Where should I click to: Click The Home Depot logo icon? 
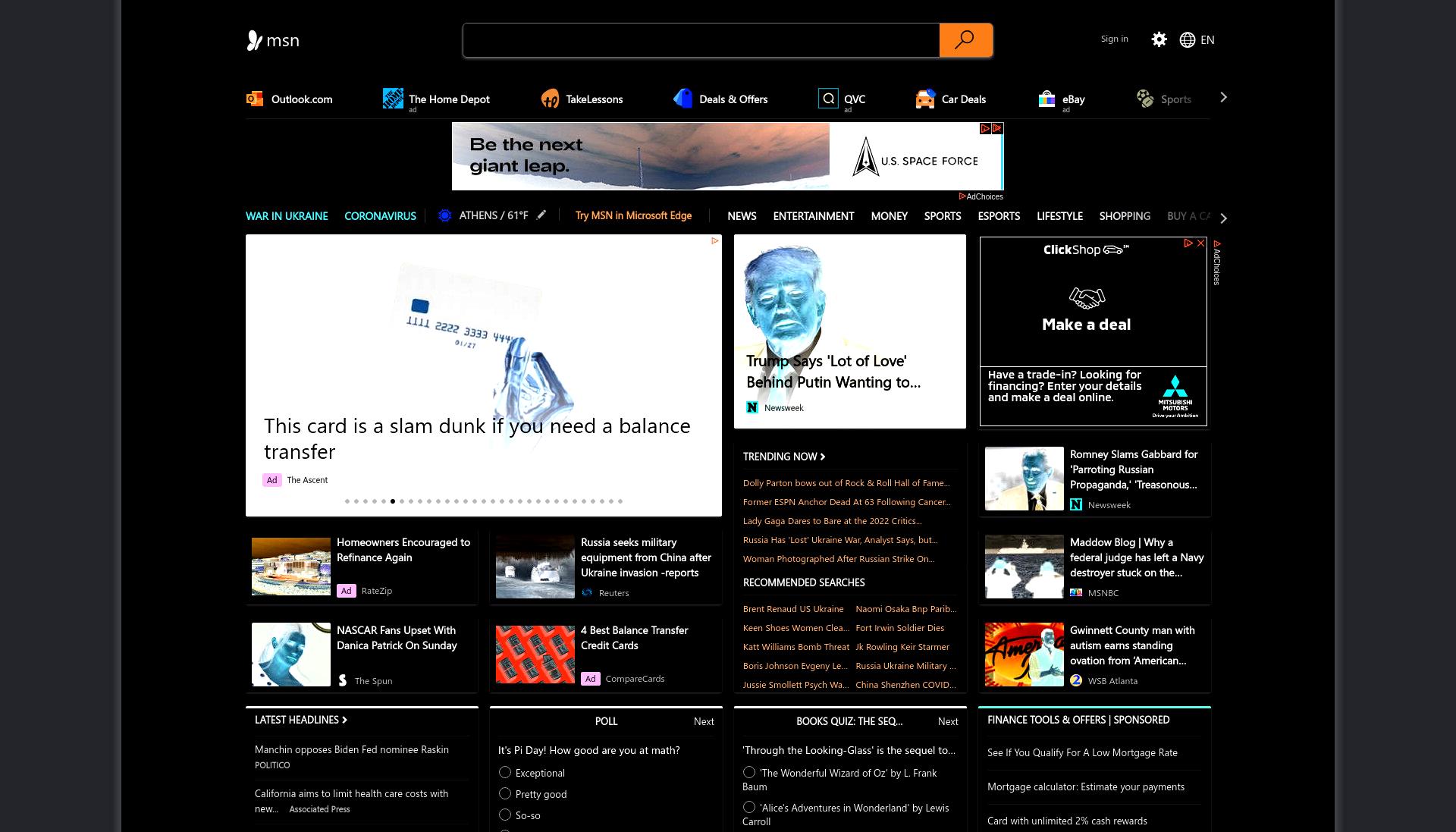point(393,99)
